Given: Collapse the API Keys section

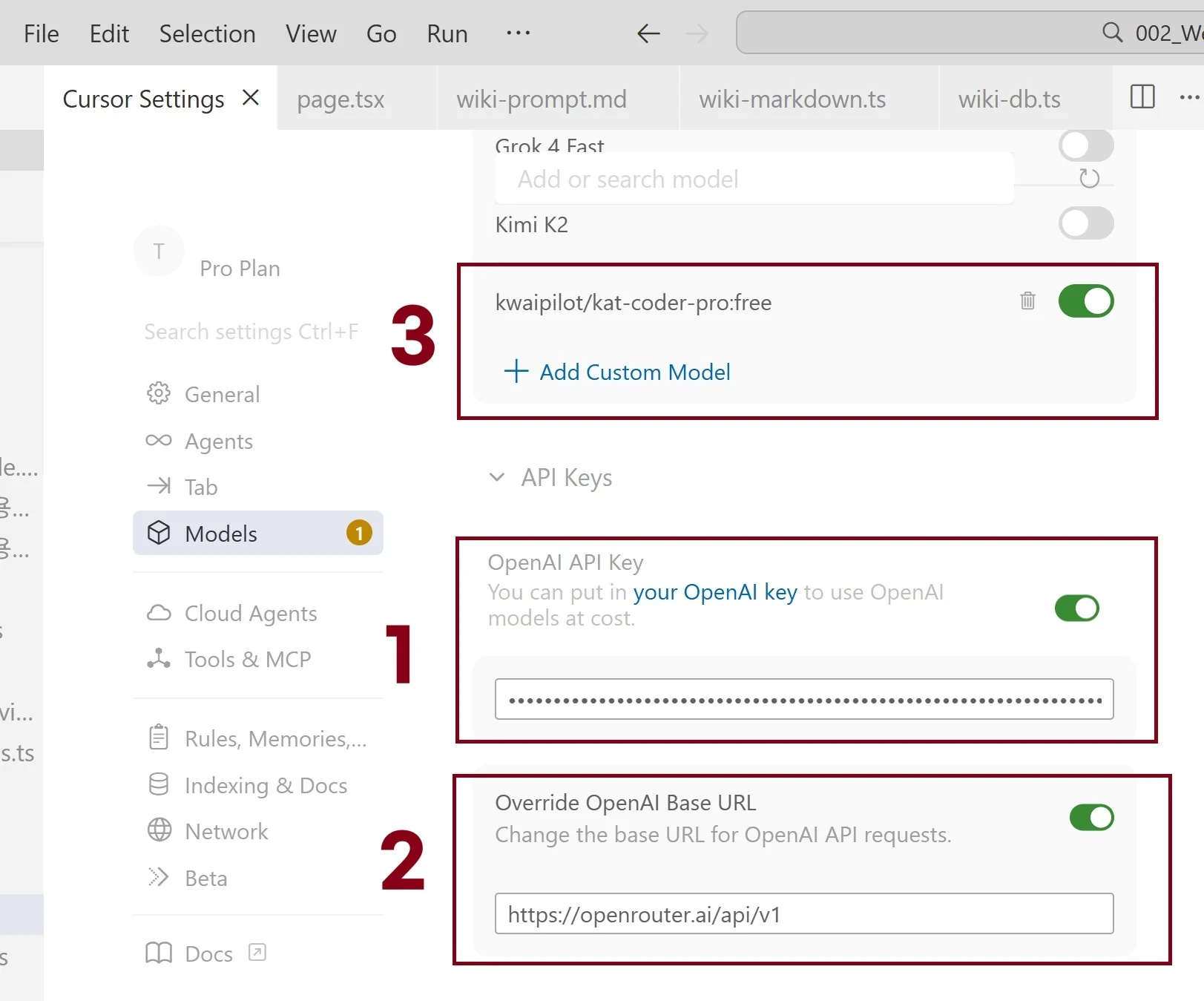Looking at the screenshot, I should pyautogui.click(x=497, y=477).
